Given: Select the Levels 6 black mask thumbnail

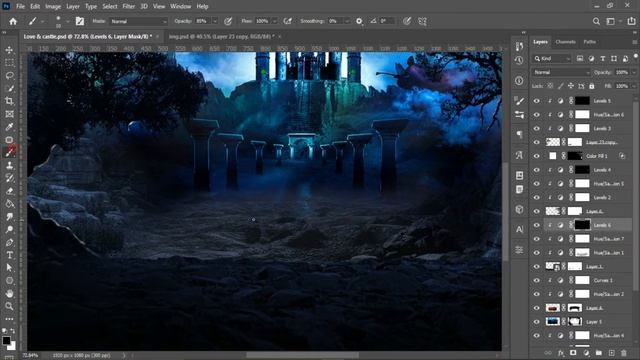Looking at the screenshot, I should click(582, 225).
